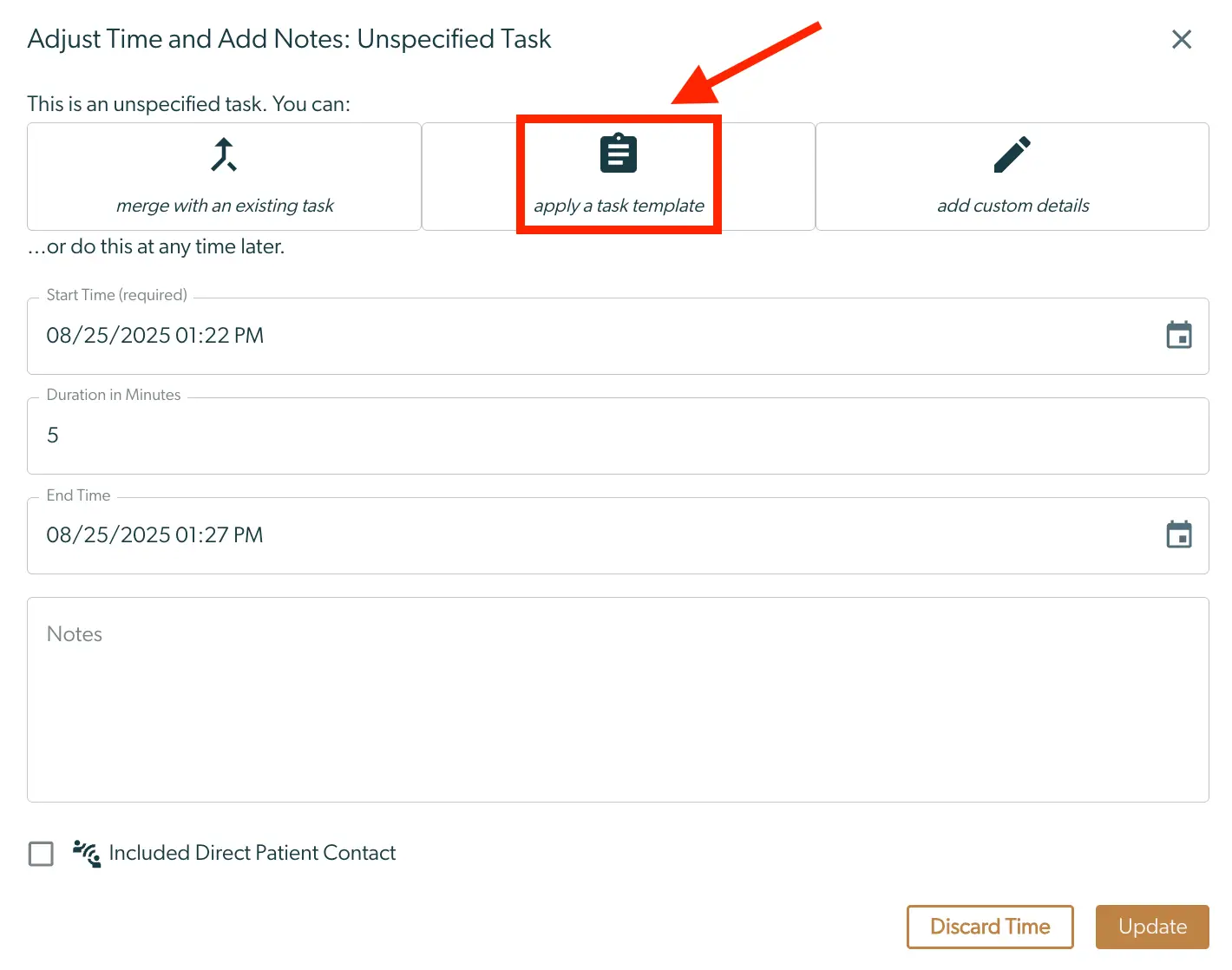Open the calendar dropdown for 08/25/2025 end time
Viewport: 1232px width, 970px height.
pos(1179,534)
